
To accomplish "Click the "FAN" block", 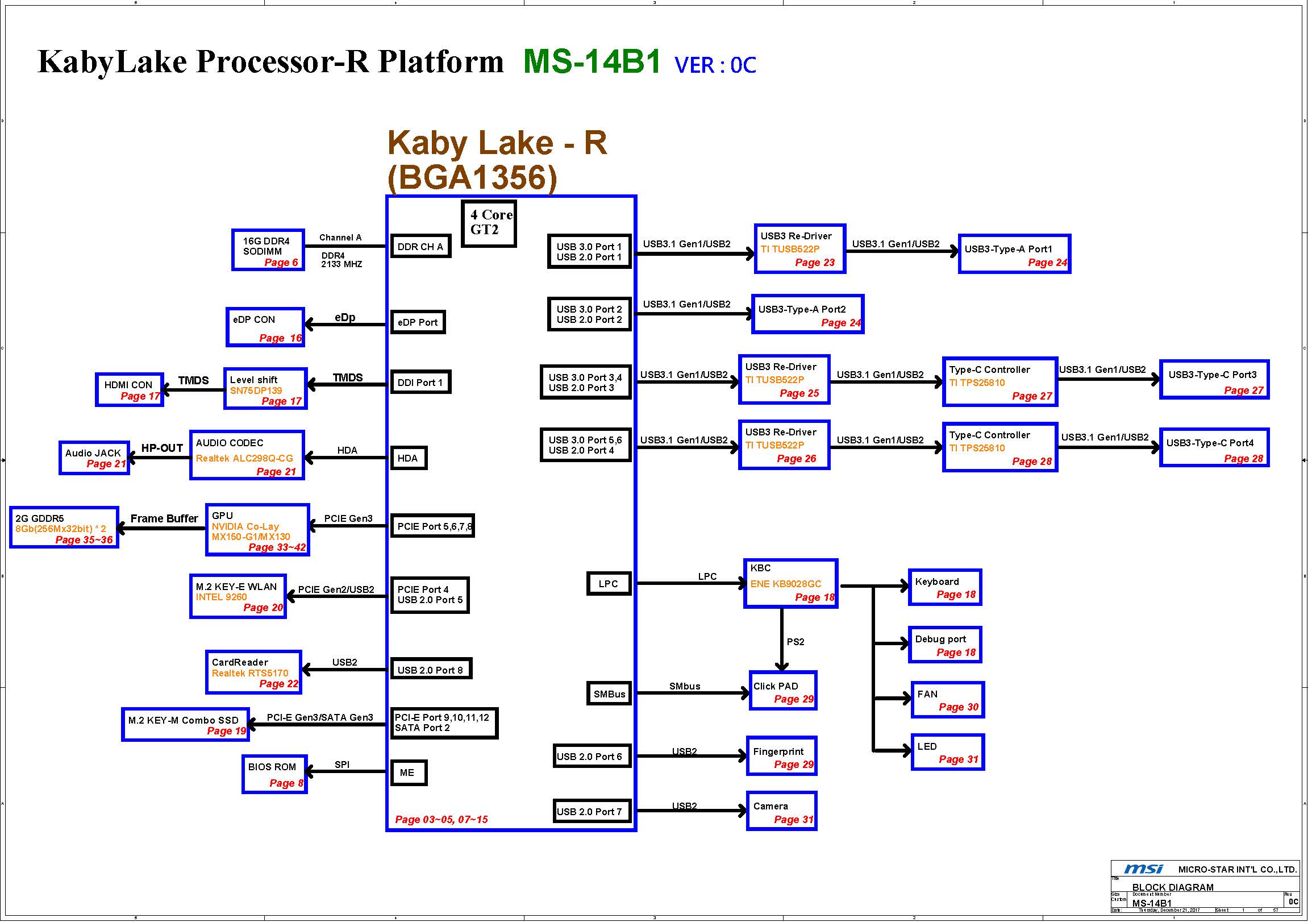I will 947,700.
